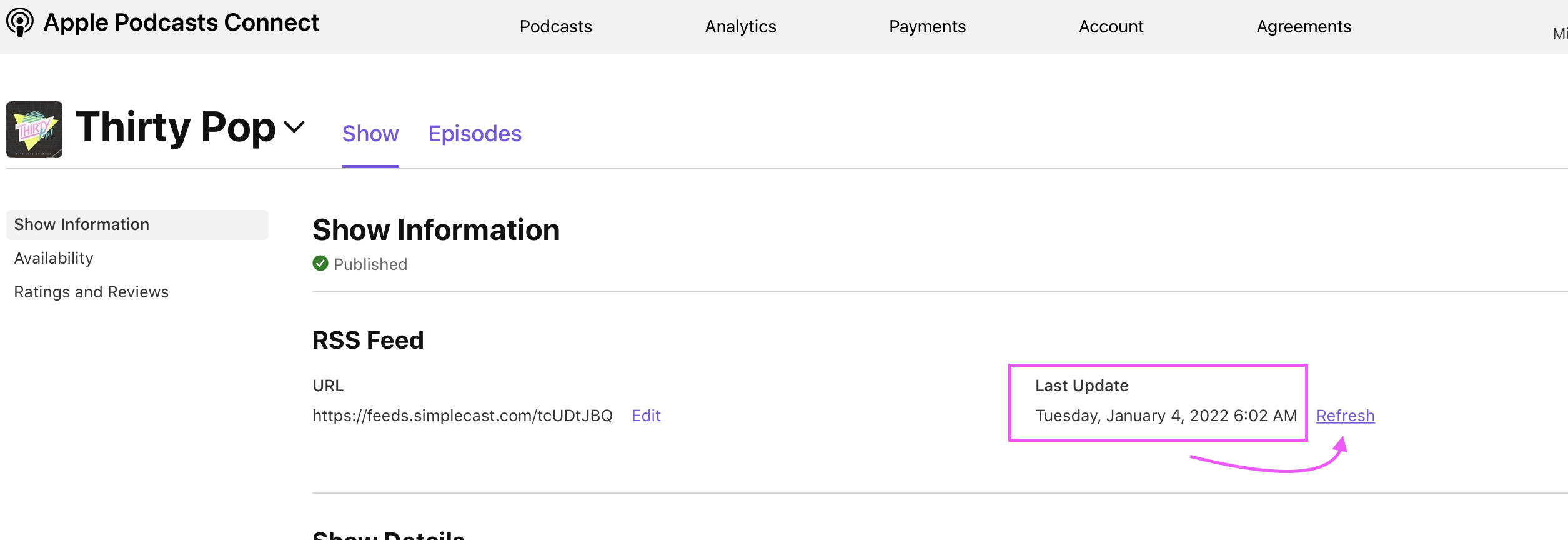Click the Show Information page heading

tap(436, 230)
